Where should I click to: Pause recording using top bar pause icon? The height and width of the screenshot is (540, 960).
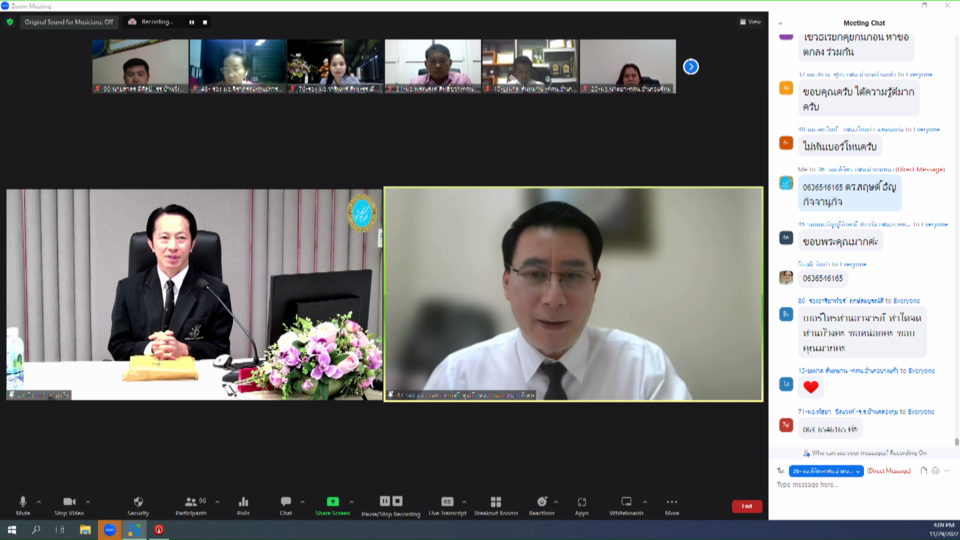[192, 22]
